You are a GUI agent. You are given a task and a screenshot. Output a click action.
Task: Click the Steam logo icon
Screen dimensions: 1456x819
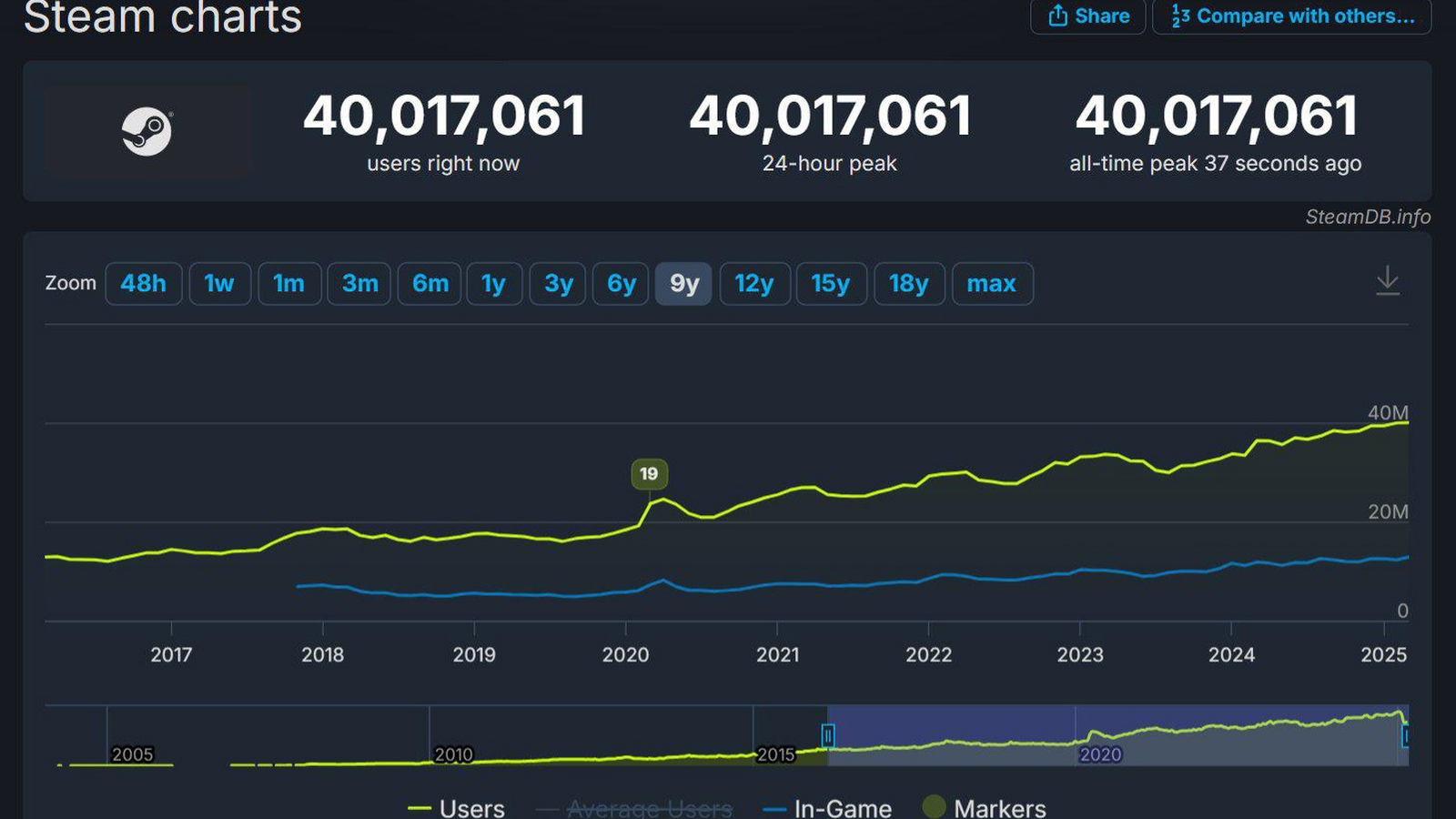click(x=147, y=132)
